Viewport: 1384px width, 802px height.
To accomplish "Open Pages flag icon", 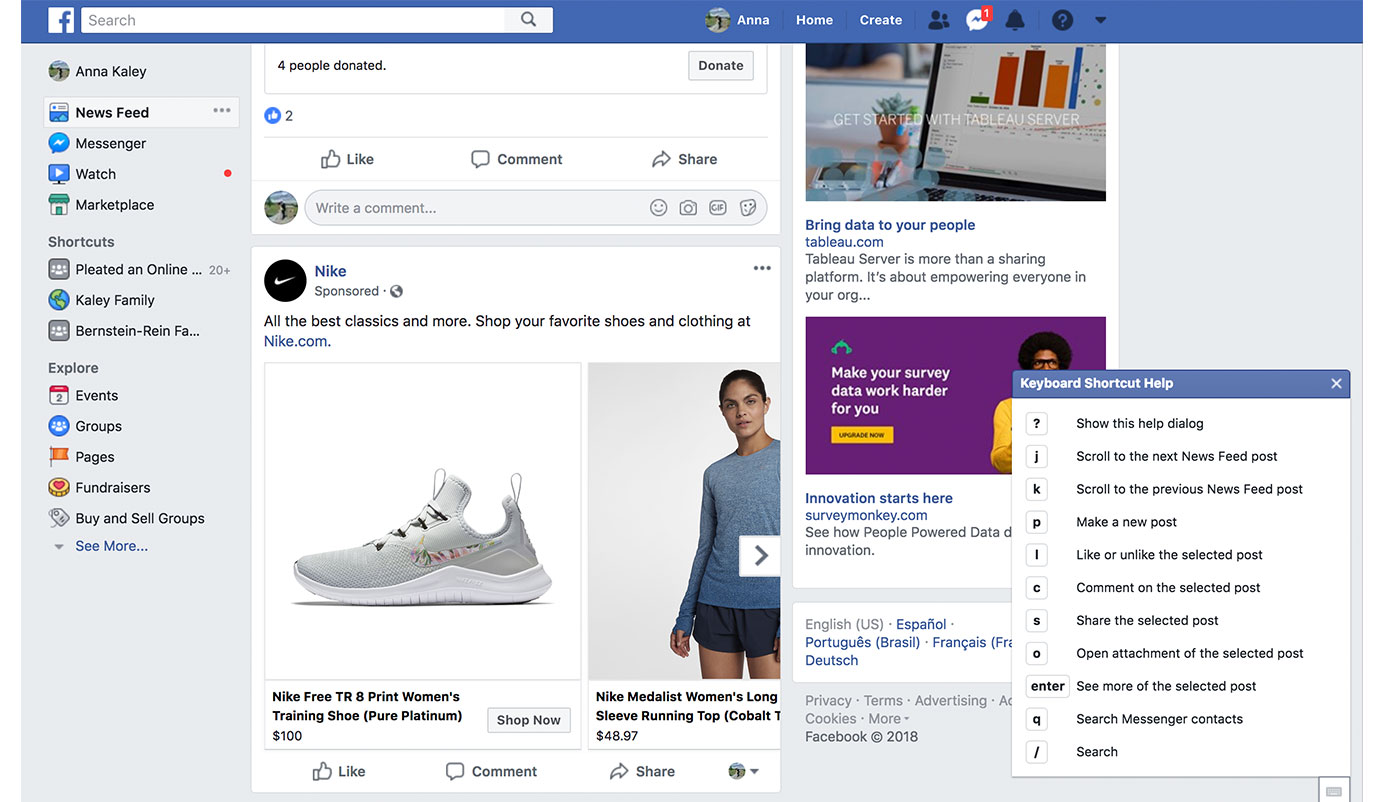I will pos(59,457).
